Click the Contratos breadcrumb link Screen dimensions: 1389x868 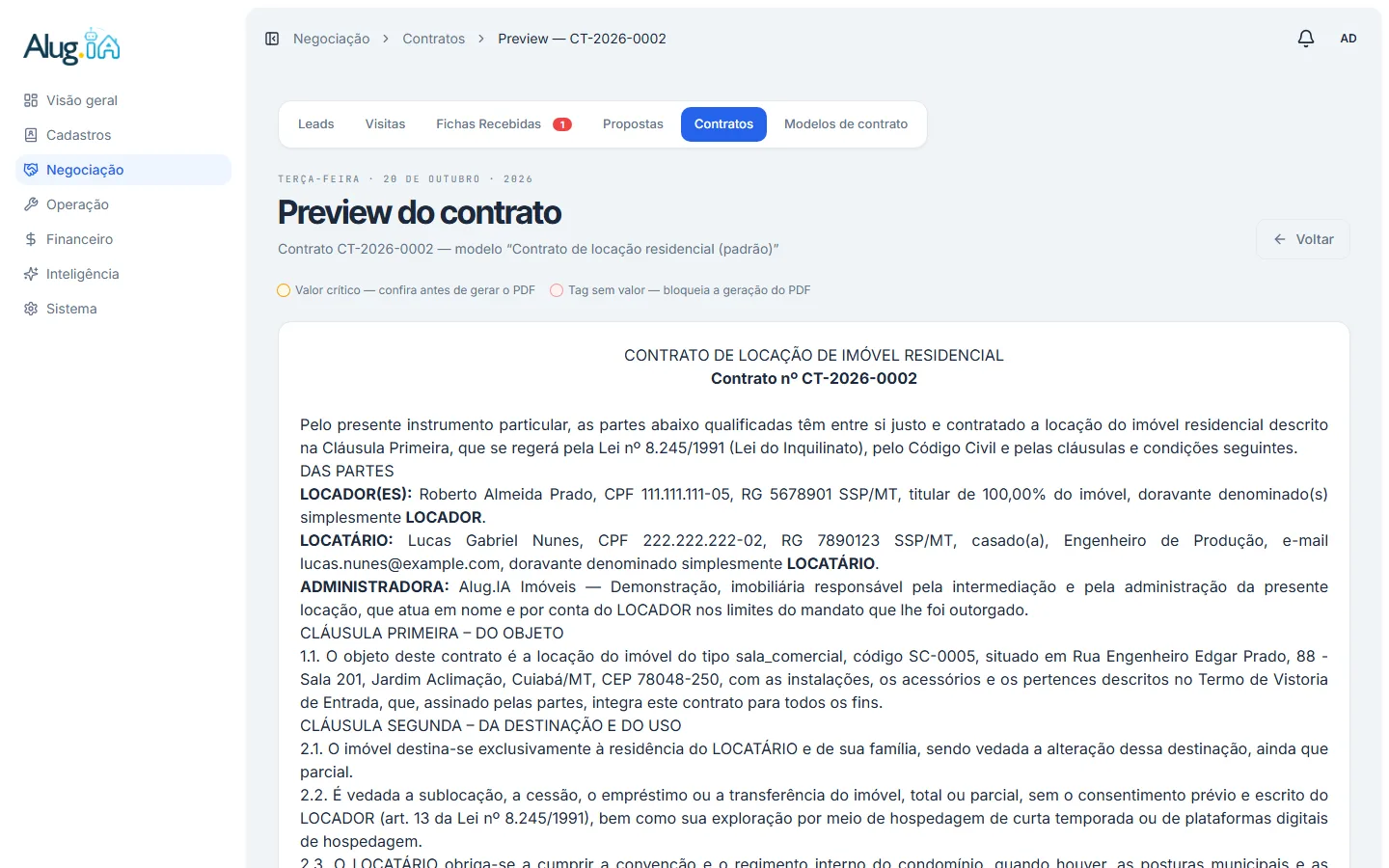pos(433,39)
